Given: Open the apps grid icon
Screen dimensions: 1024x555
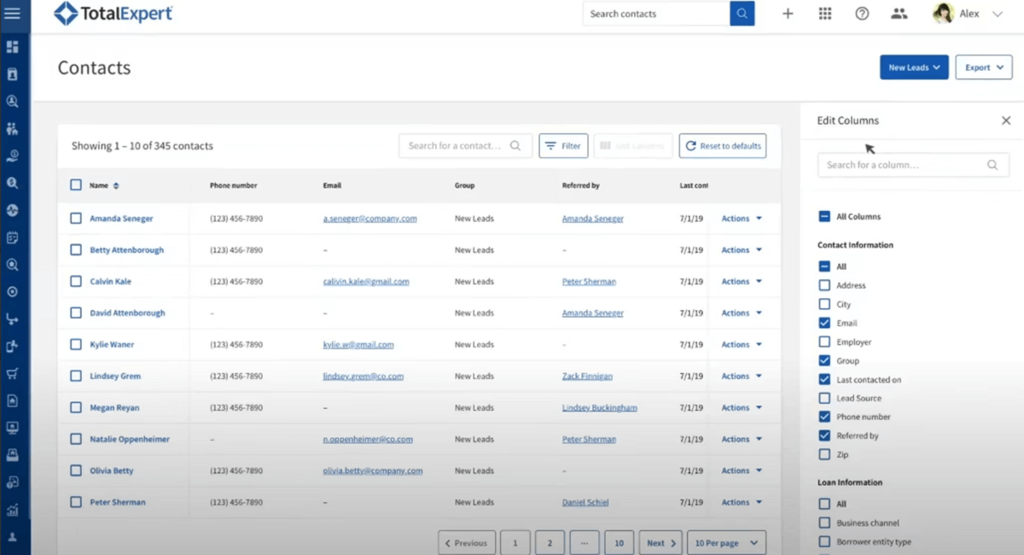Looking at the screenshot, I should click(x=825, y=14).
